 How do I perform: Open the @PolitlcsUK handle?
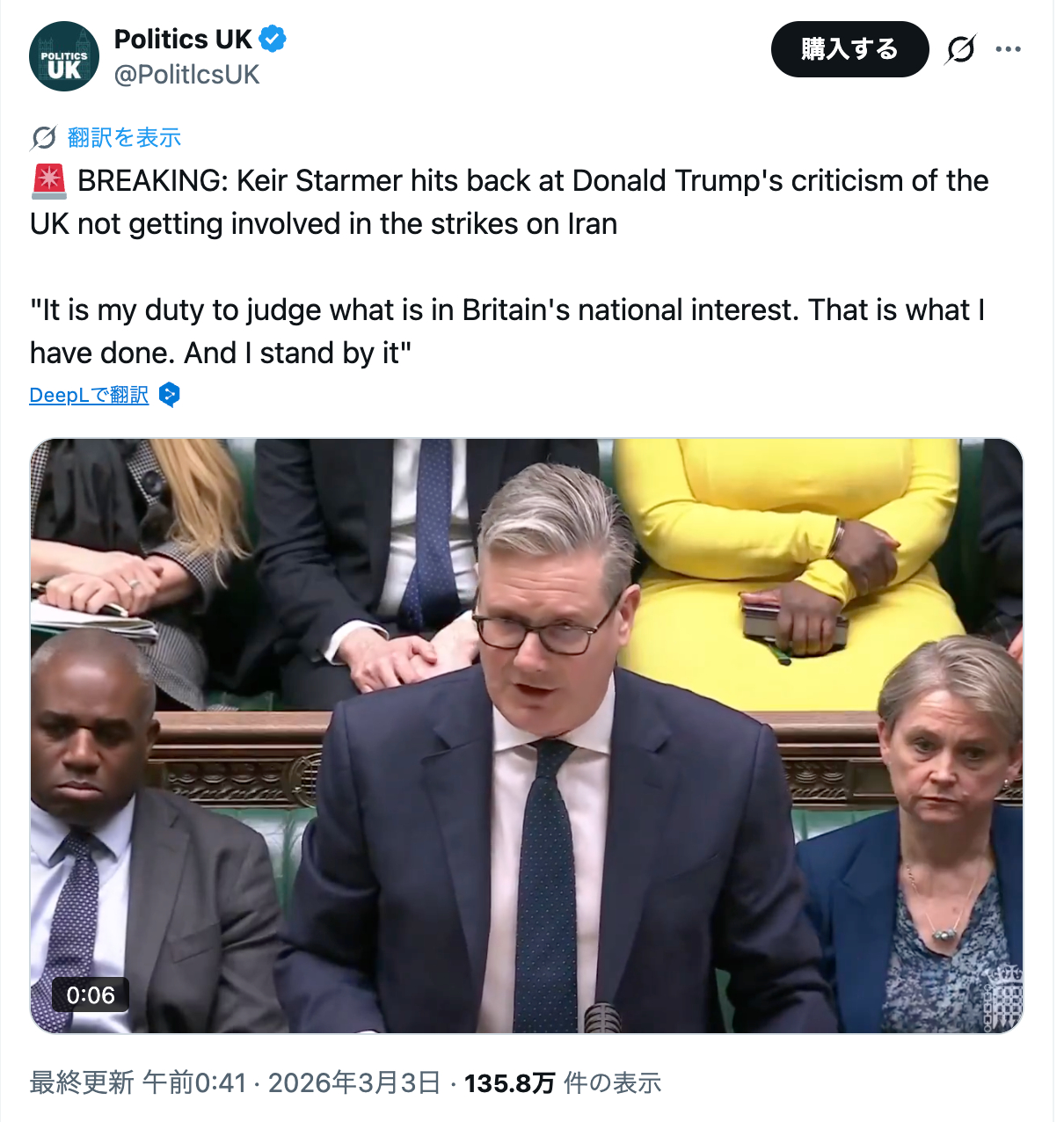(187, 75)
